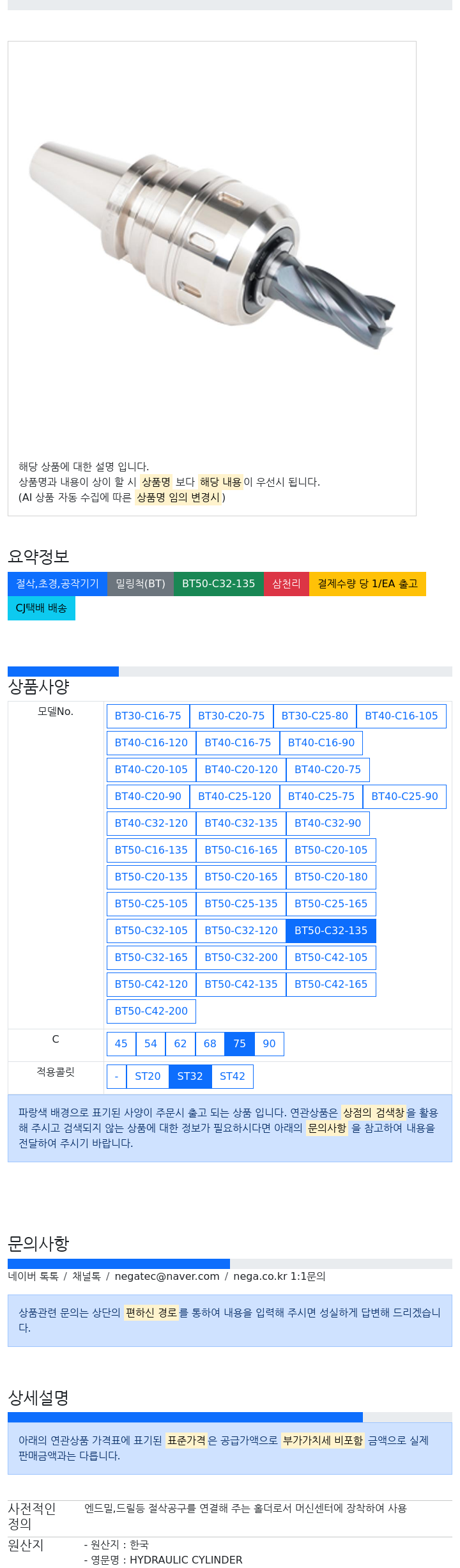460x1568 pixels.
Task: Select C value 45
Action: 121,1043
